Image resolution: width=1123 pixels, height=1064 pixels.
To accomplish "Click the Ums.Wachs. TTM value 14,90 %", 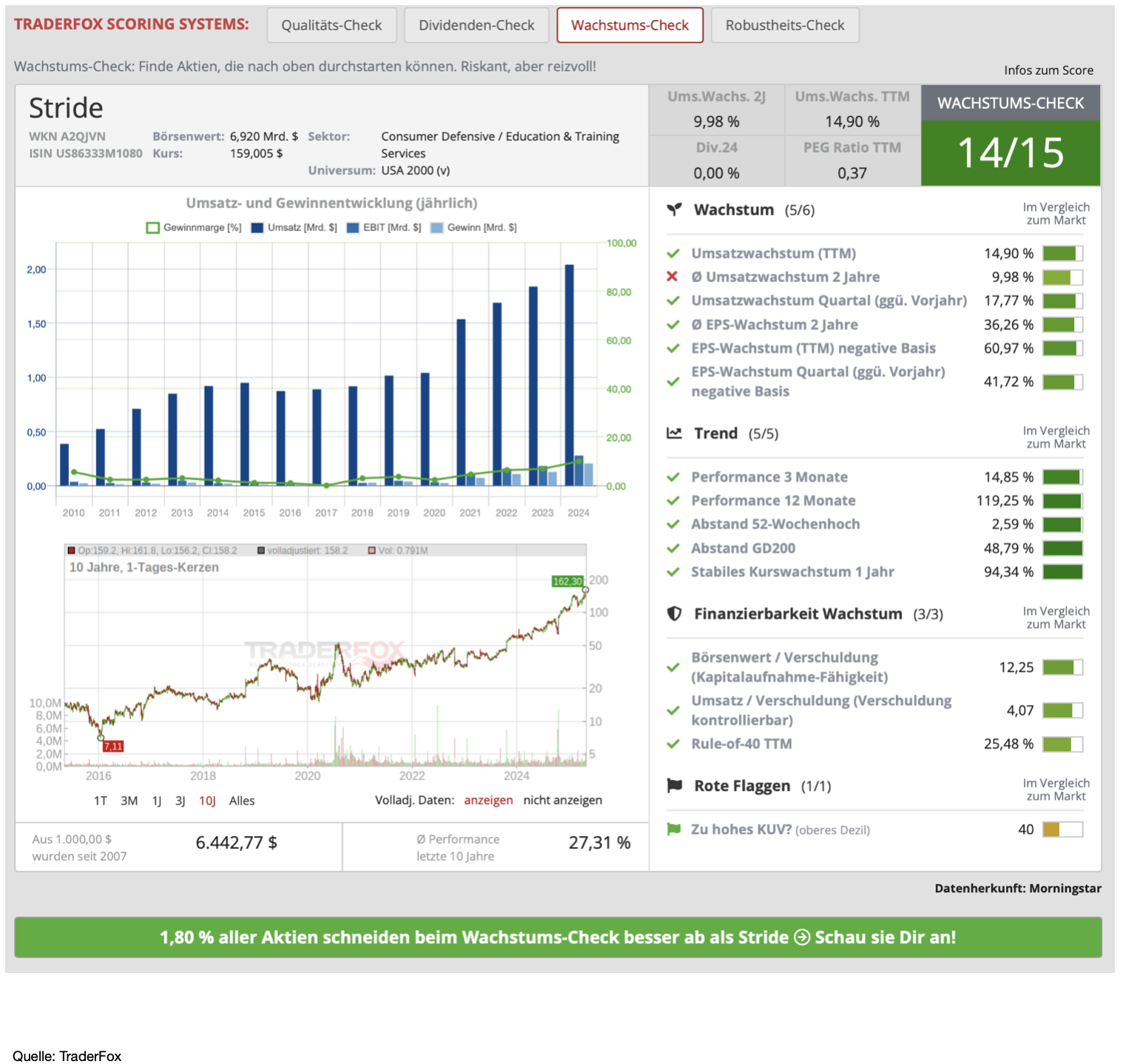I will [852, 121].
